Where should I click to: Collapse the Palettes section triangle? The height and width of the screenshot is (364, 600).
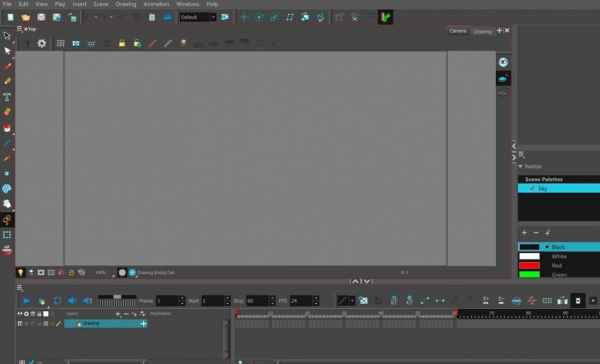click(x=520, y=166)
